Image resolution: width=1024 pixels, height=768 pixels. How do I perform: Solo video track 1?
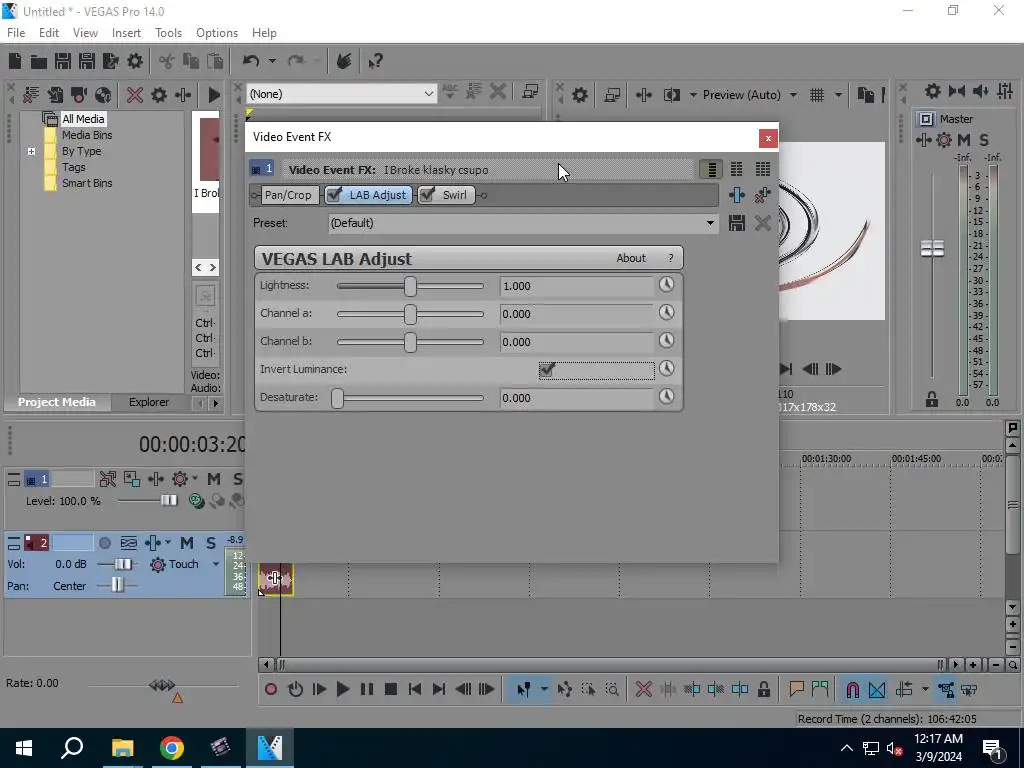pyautogui.click(x=237, y=479)
